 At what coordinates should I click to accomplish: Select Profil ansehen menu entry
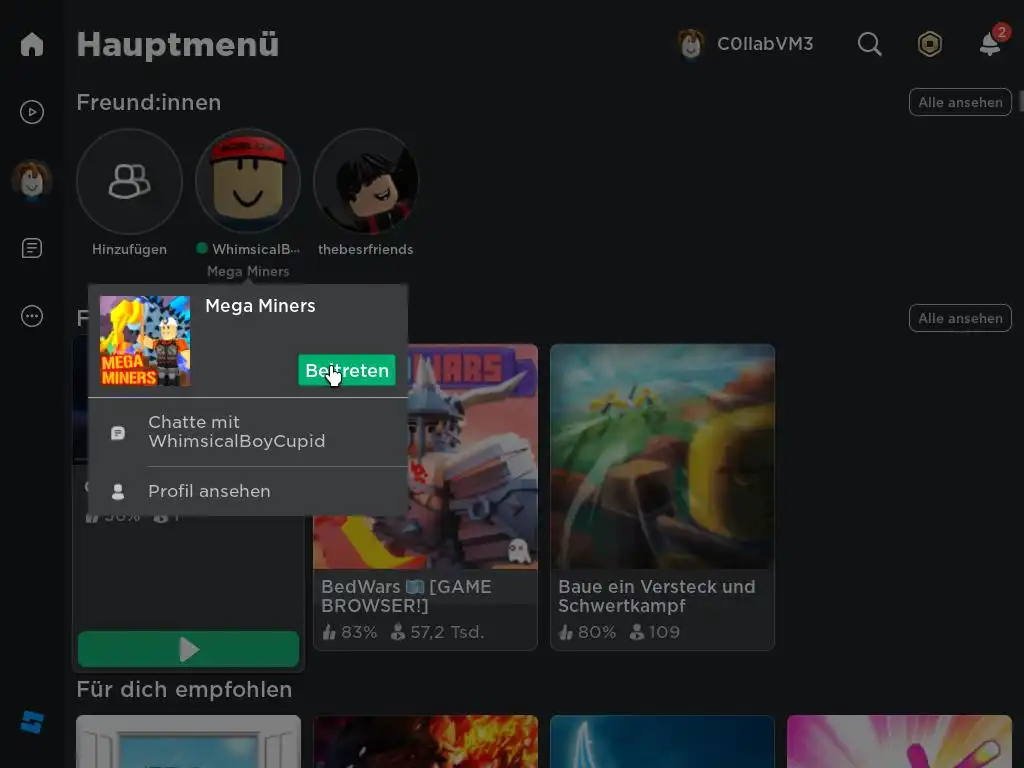point(248,491)
